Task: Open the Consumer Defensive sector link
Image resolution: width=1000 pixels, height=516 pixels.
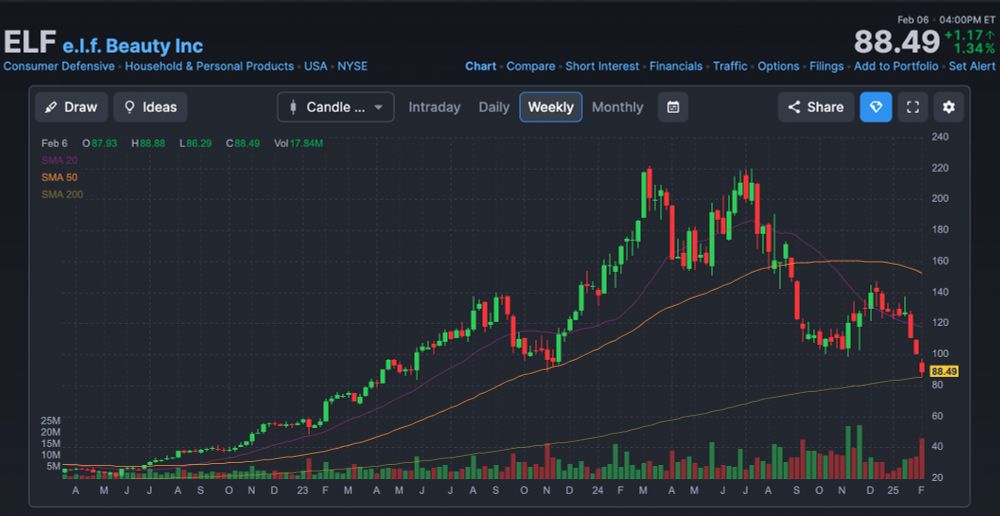Action: [59, 66]
